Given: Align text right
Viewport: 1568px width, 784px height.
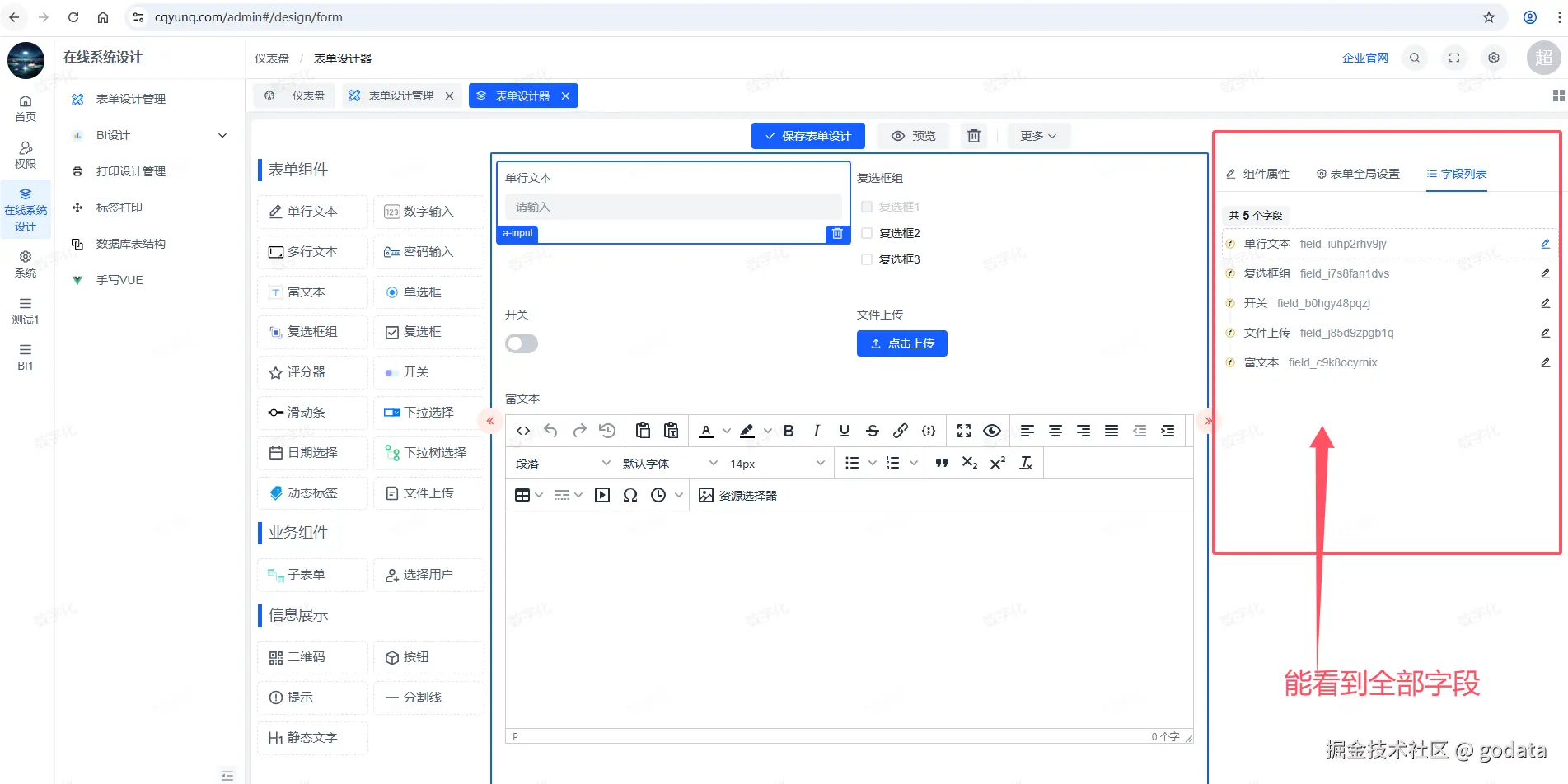Looking at the screenshot, I should pos(1084,431).
